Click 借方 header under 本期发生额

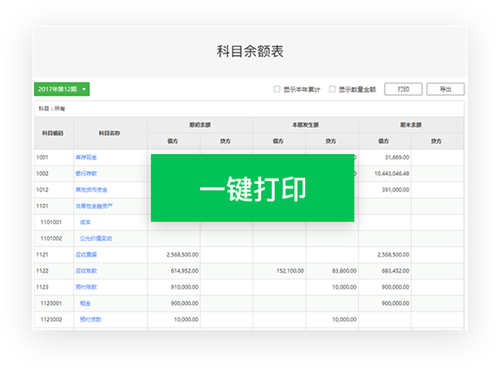278,141
